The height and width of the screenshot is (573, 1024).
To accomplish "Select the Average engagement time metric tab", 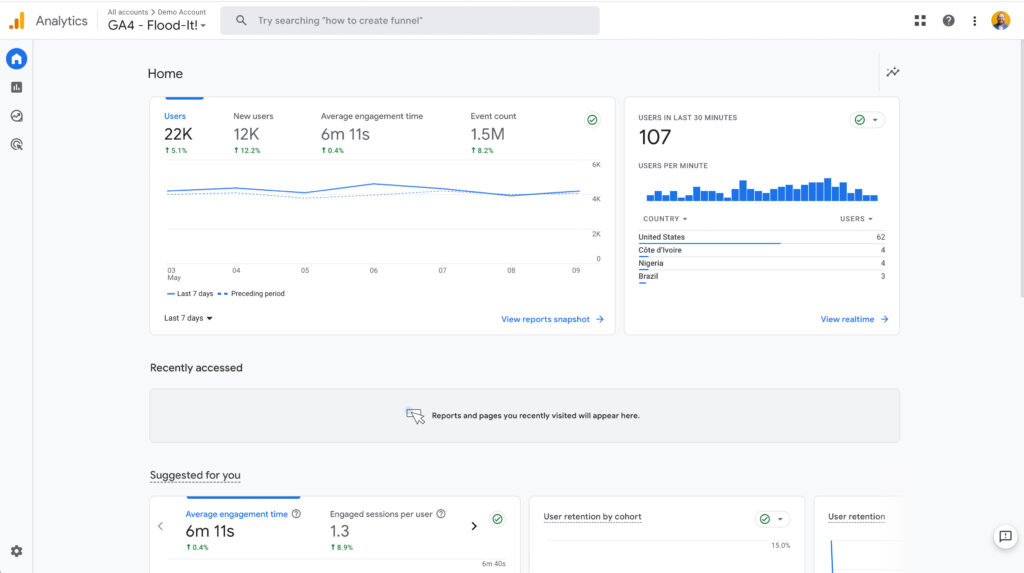I will pyautogui.click(x=371, y=128).
